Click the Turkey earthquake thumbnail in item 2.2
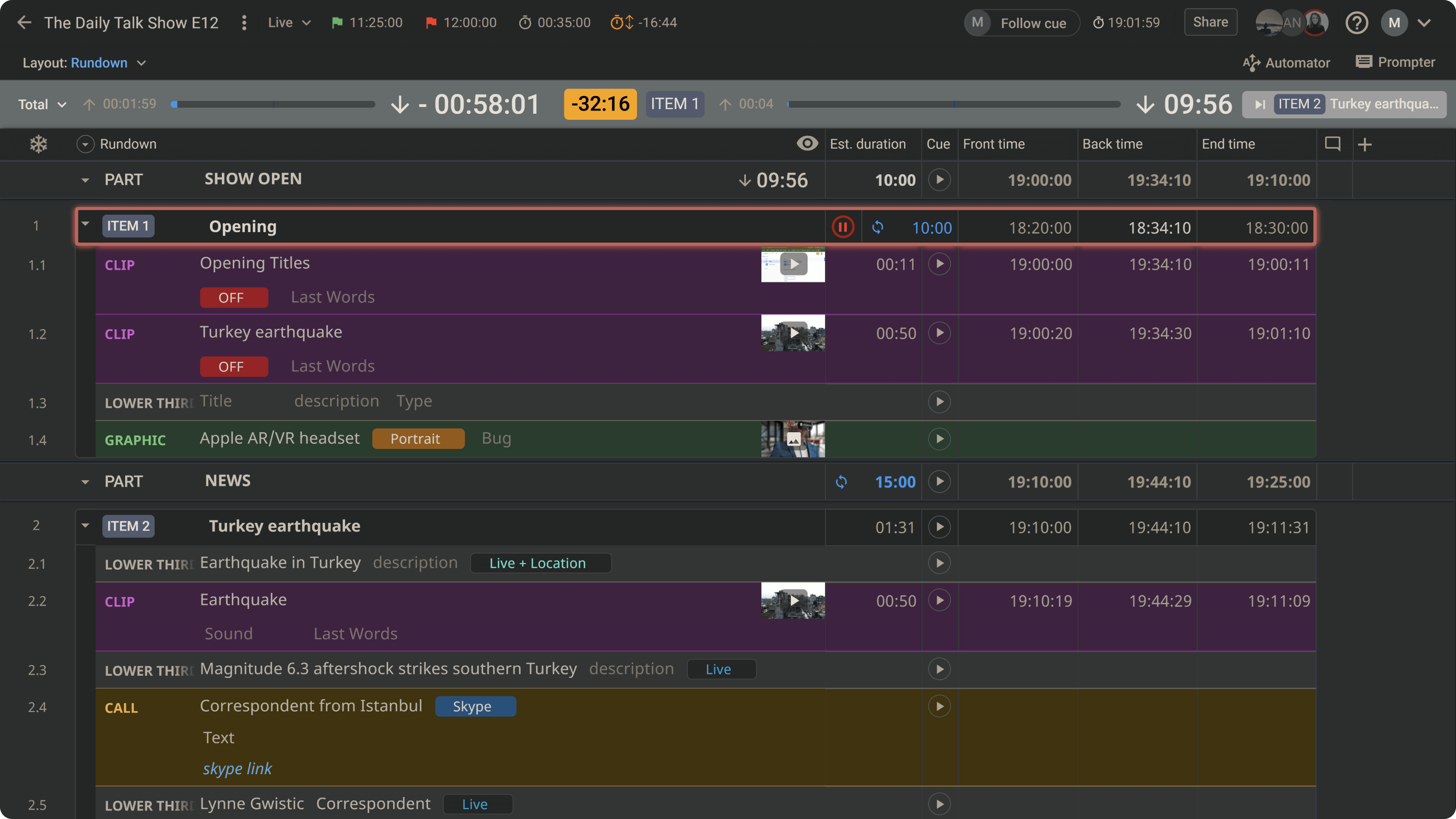Screen dimensions: 1456x819 click(x=793, y=601)
